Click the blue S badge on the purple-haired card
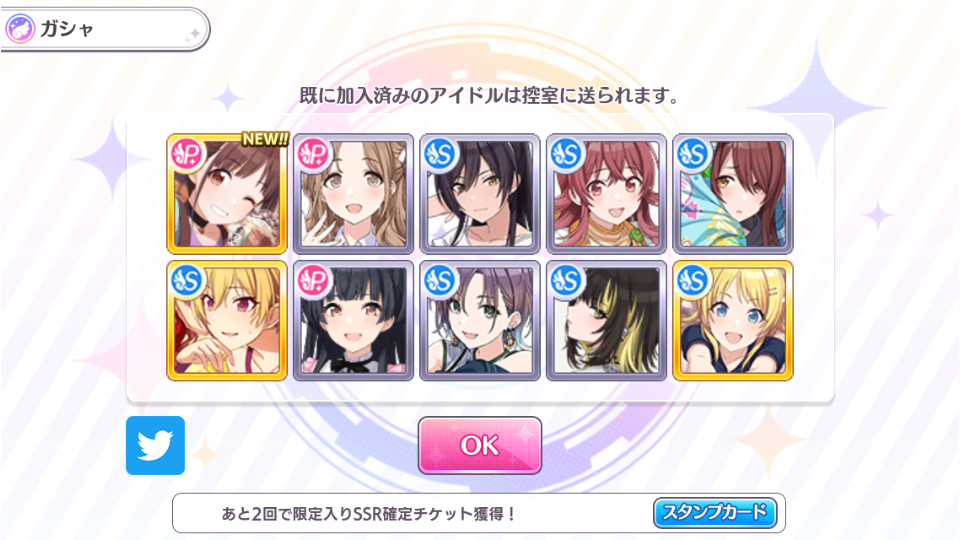This screenshot has width=960, height=540. [440, 280]
